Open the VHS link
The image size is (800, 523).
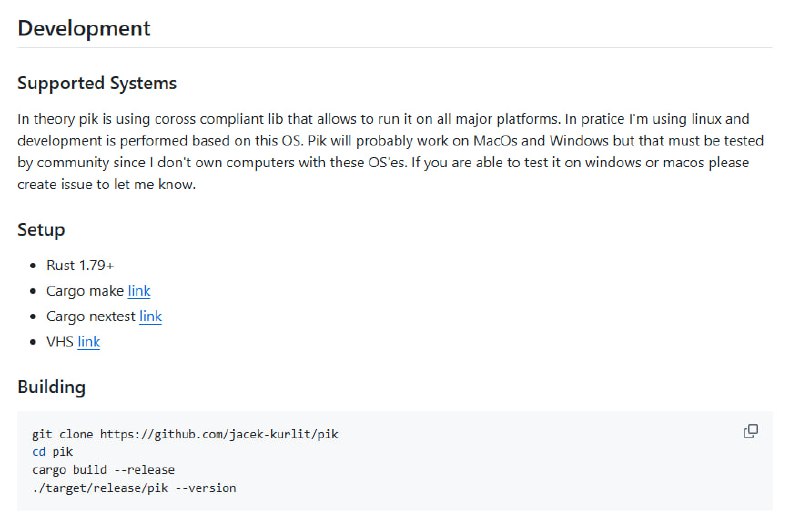point(89,342)
